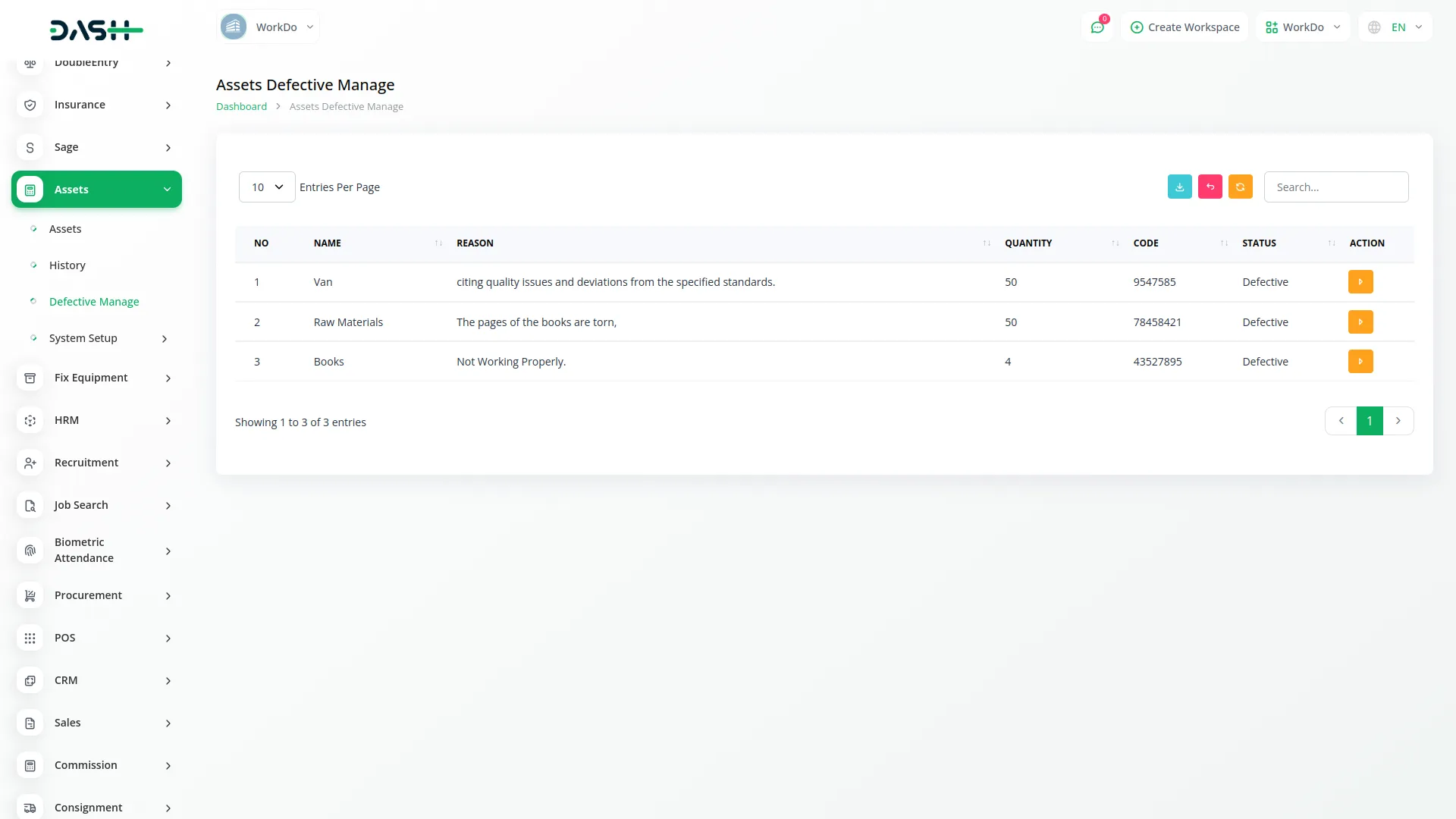Click page 1 in the pagination control
1456x819 pixels.
coord(1369,420)
